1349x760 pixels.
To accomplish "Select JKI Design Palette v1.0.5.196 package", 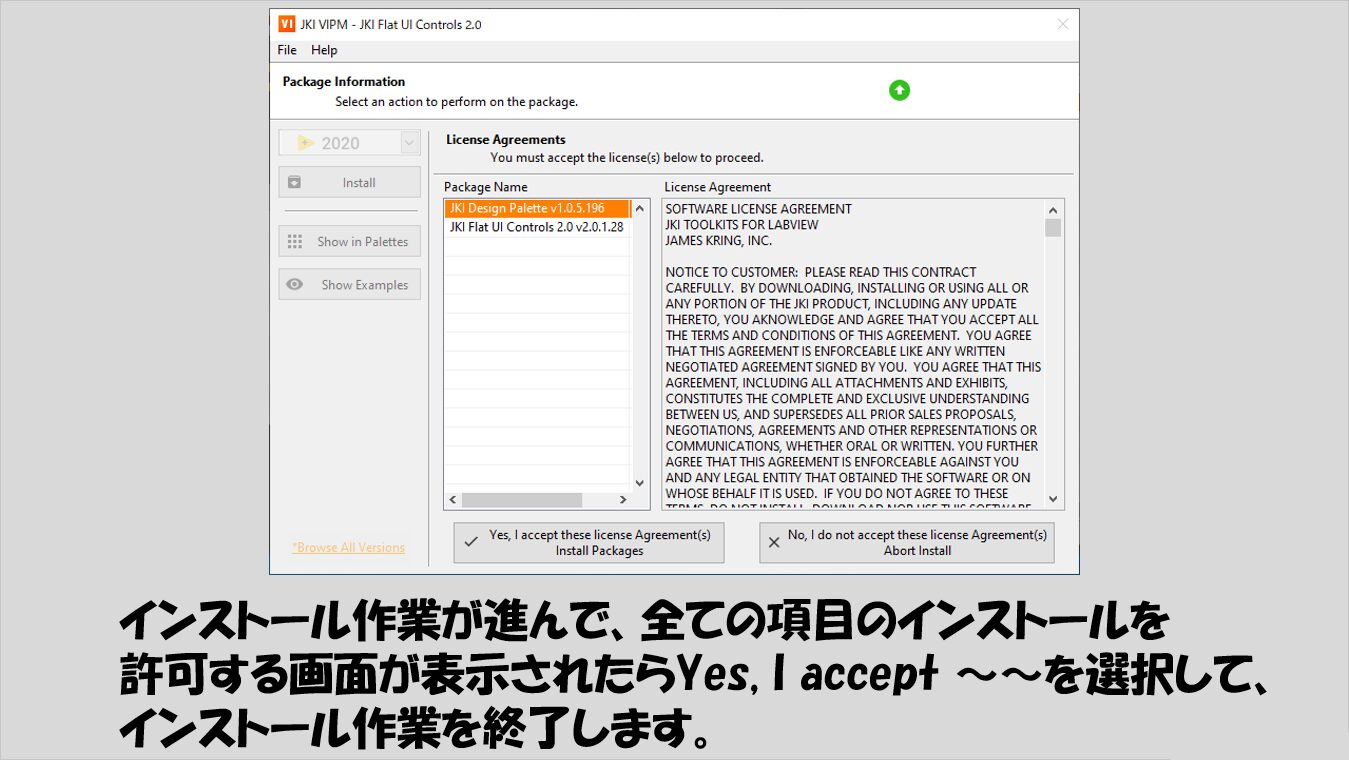I will (538, 208).
